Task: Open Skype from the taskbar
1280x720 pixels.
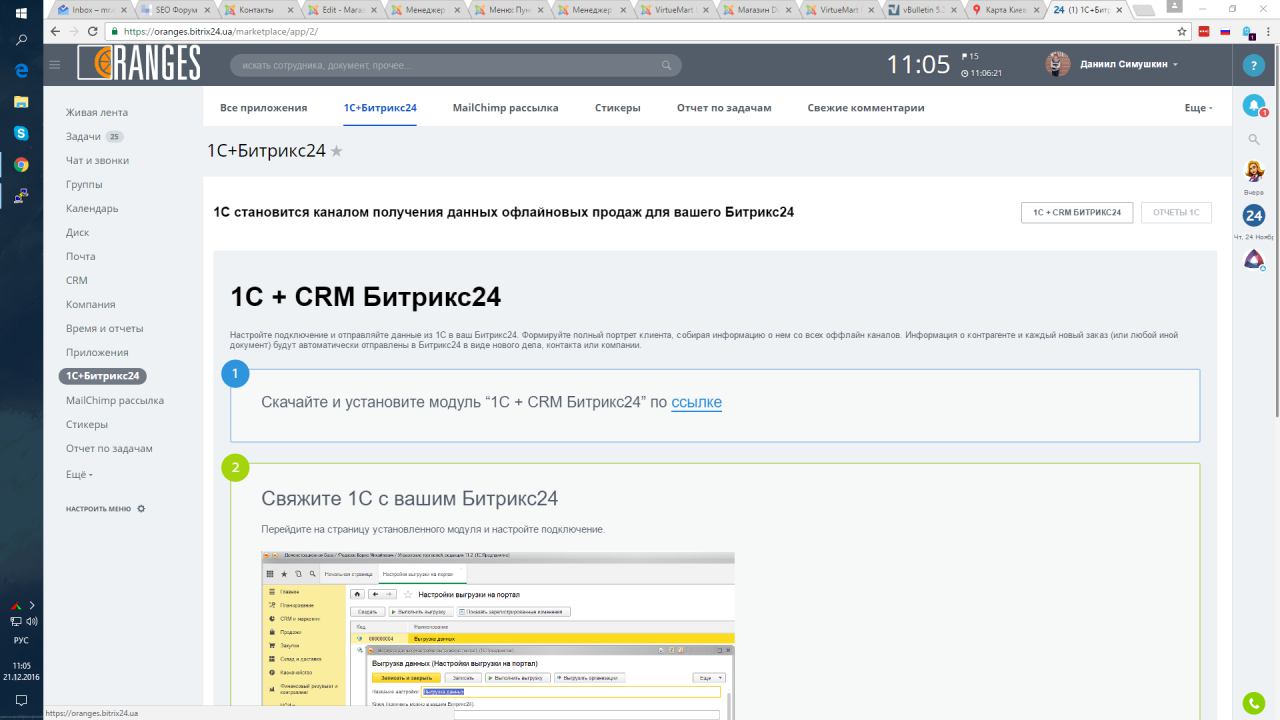Action: [21, 133]
